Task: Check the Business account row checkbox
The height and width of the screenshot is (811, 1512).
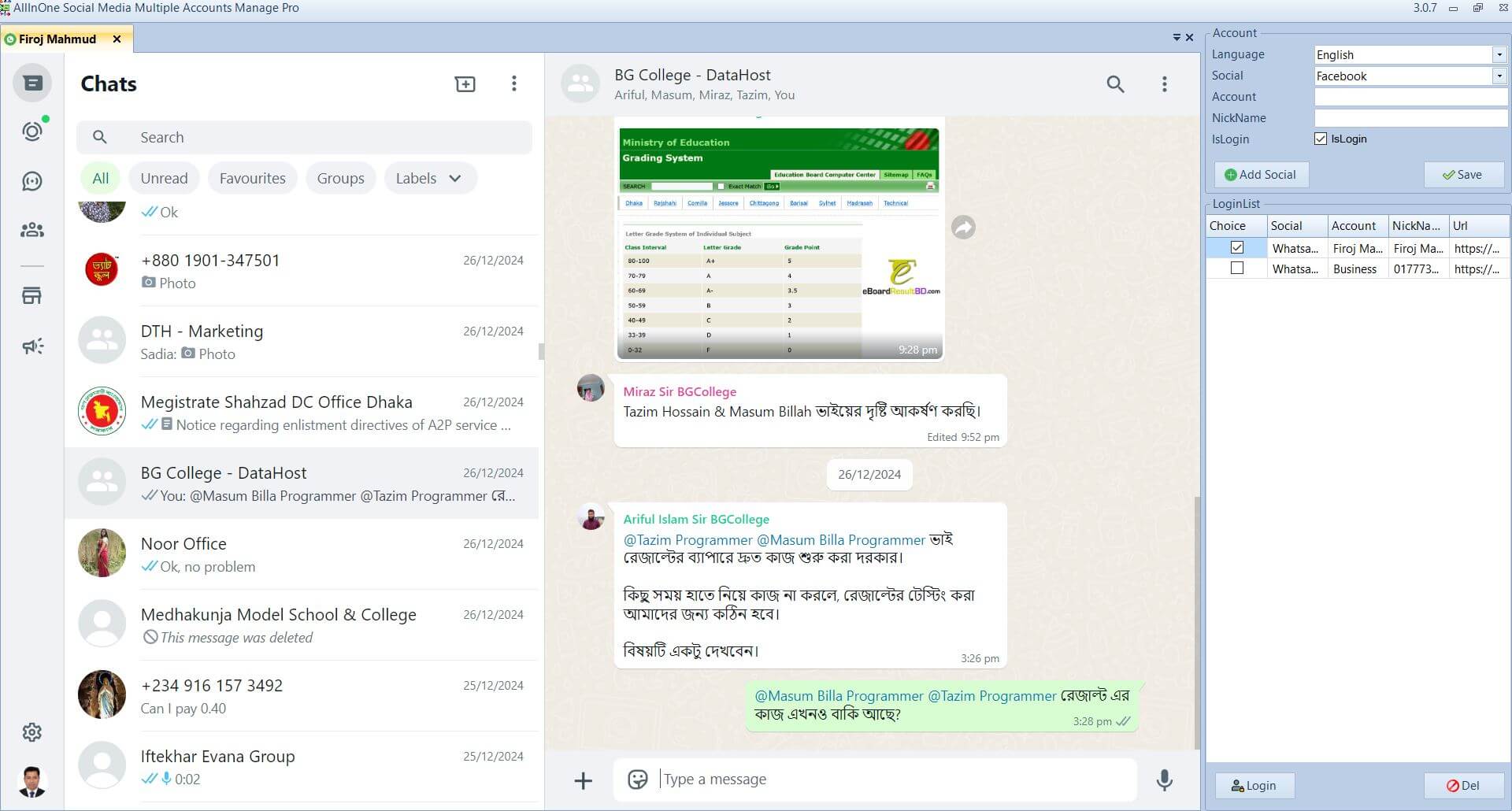Action: click(1236, 268)
